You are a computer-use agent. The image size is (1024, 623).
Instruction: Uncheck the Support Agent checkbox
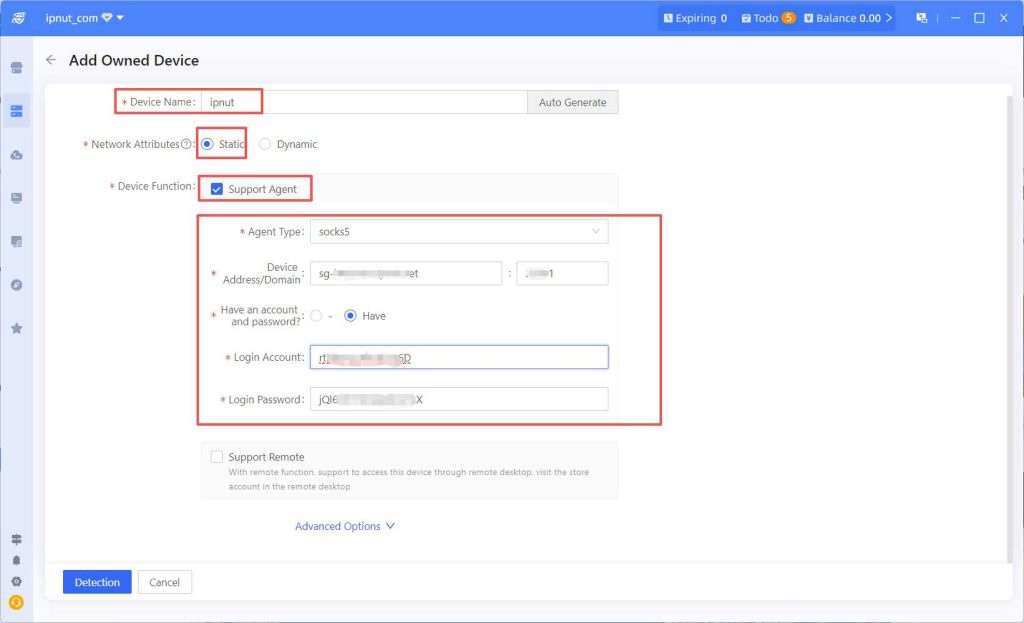217,189
